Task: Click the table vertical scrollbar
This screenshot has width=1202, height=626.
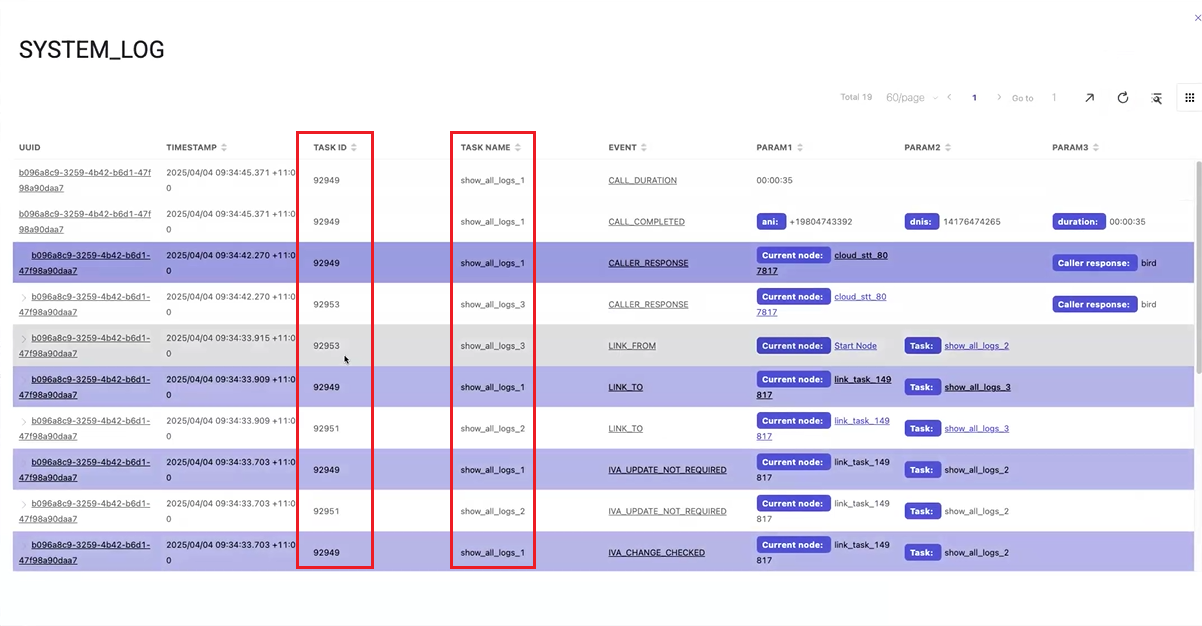Action: (x=1198, y=270)
